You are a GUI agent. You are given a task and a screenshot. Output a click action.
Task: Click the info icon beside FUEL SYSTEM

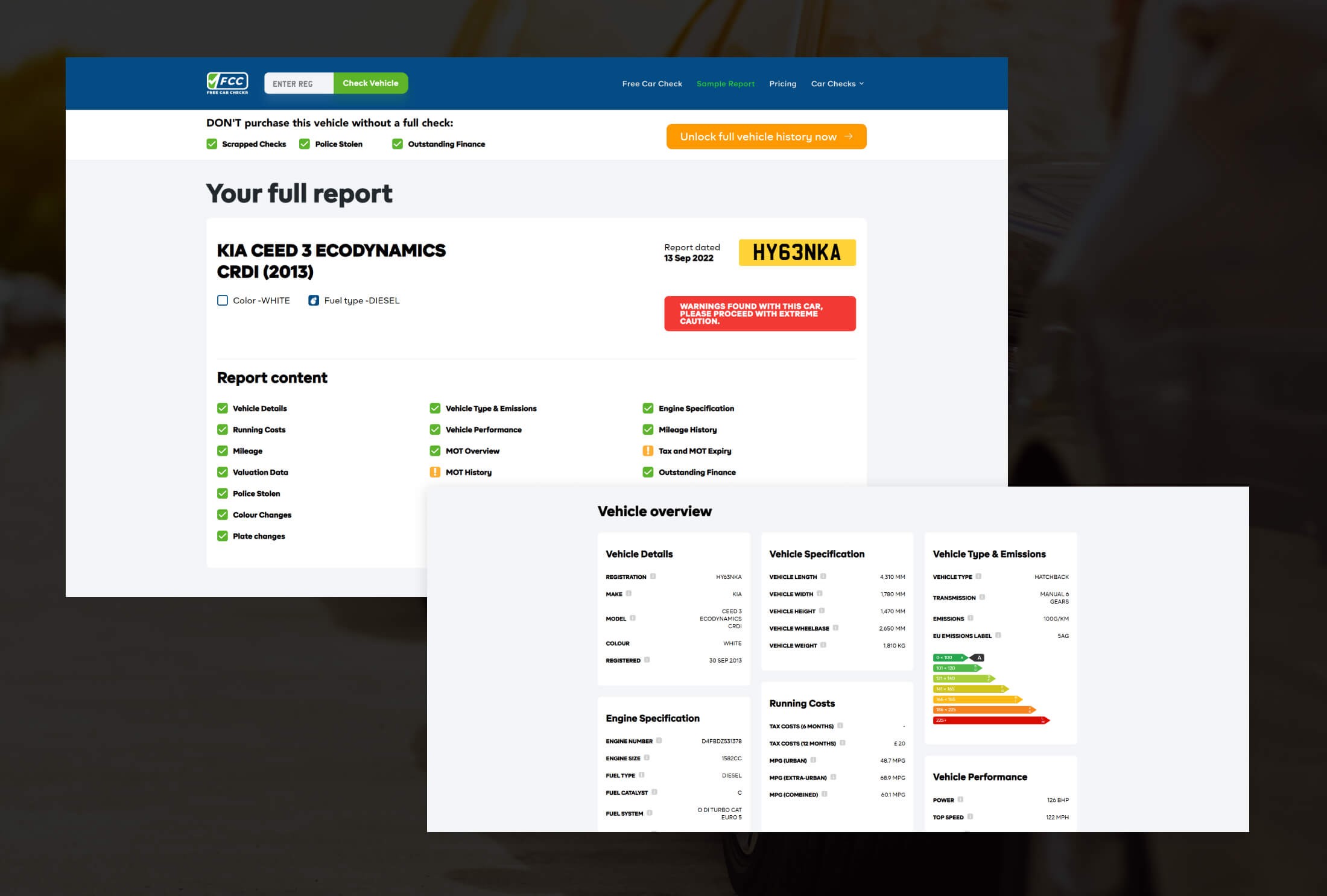[x=650, y=813]
